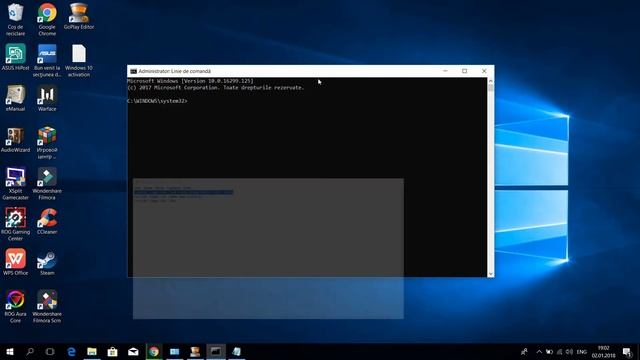Click the console scrollbar down arrow

pos(491,274)
